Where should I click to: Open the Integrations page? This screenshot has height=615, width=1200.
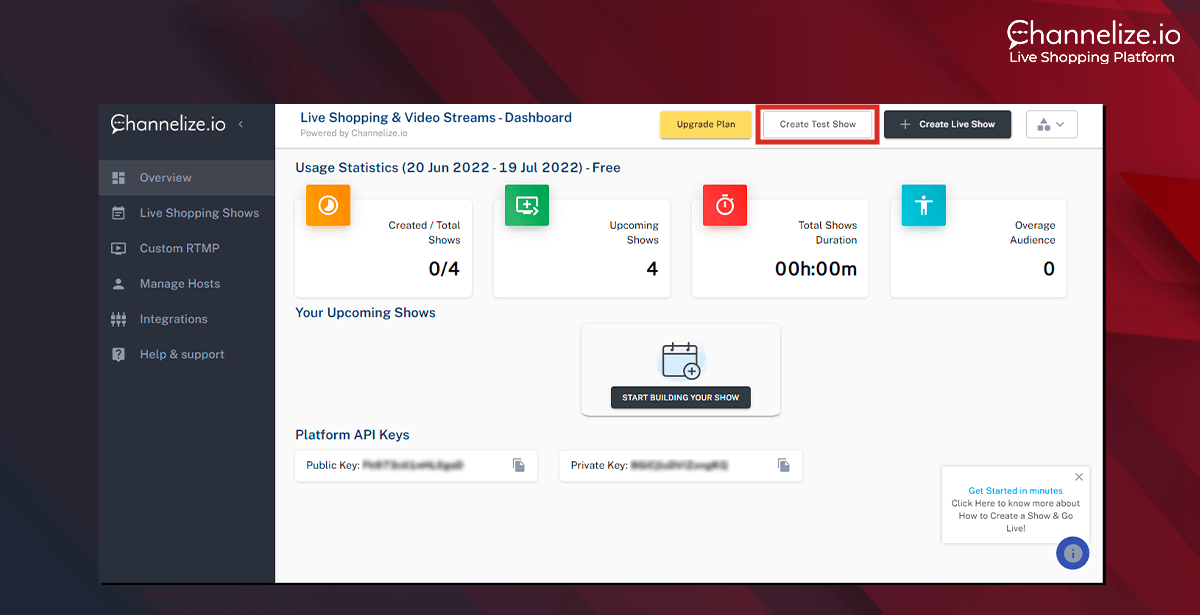click(x=186, y=319)
